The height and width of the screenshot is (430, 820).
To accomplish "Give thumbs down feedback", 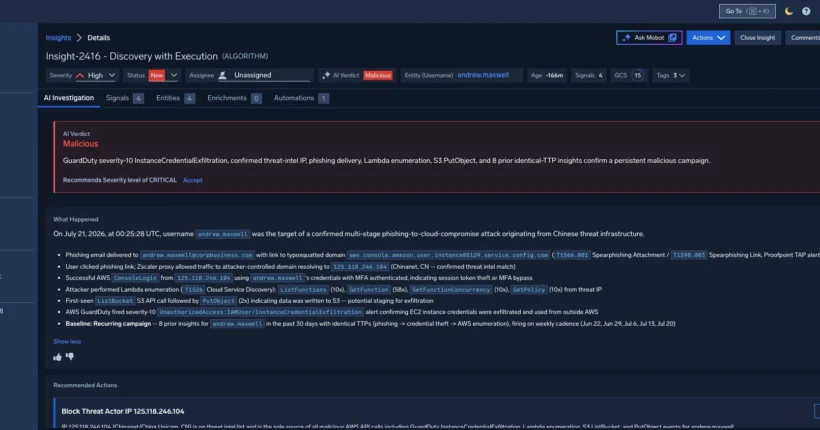I will (70, 357).
